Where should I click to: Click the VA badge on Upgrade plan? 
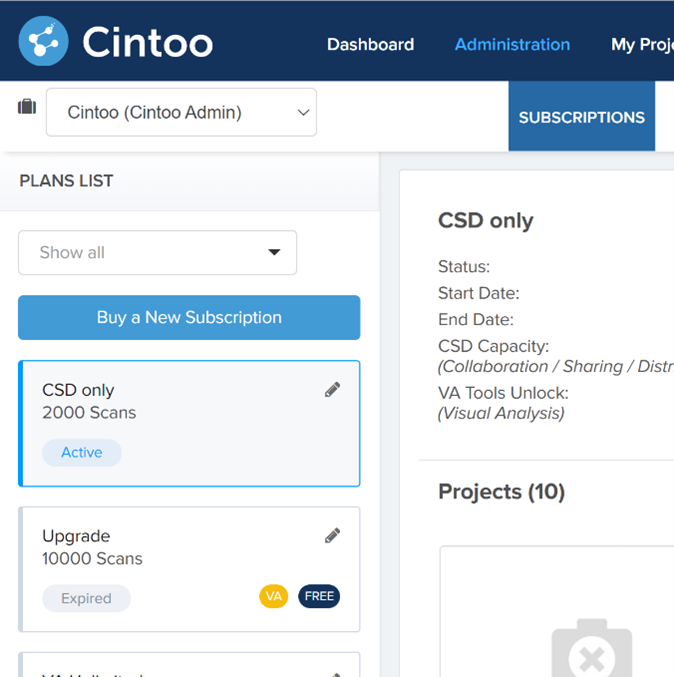tap(273, 596)
